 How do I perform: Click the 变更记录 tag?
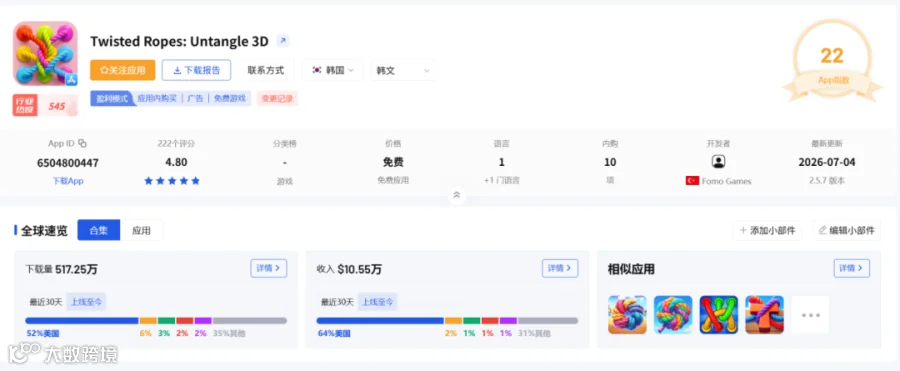point(277,98)
